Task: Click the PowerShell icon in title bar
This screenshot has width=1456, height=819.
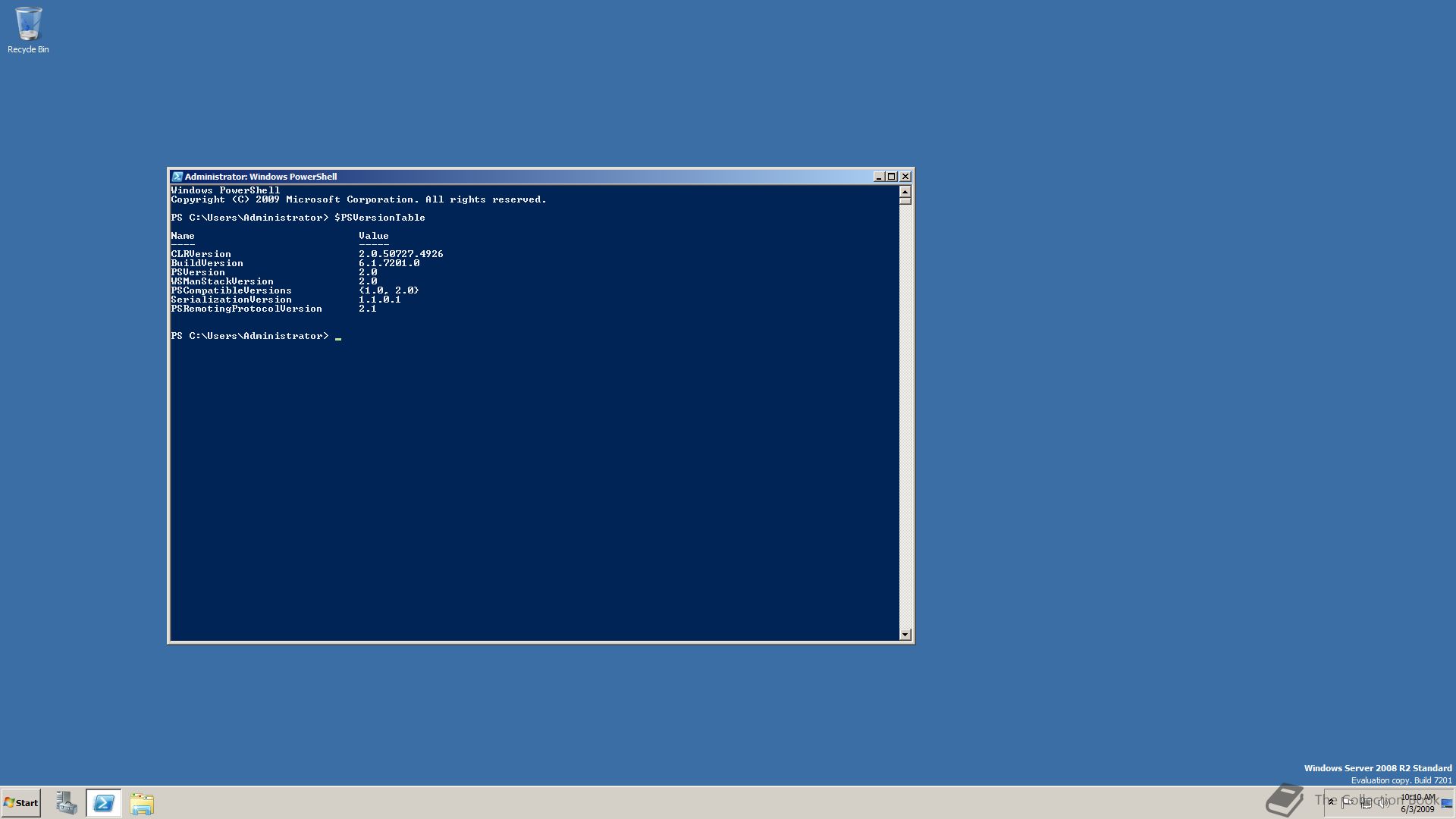Action: (177, 177)
